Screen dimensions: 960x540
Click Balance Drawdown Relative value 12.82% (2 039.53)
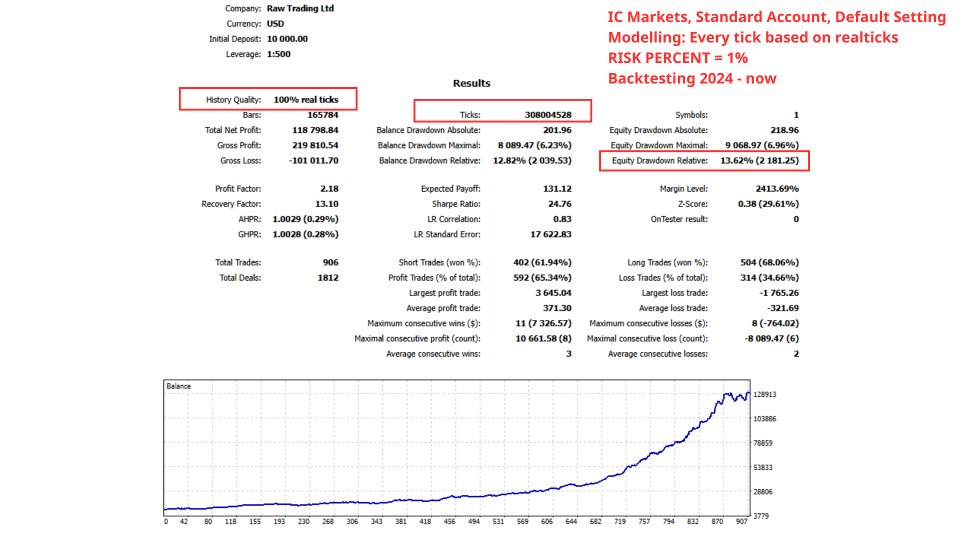[x=532, y=161]
